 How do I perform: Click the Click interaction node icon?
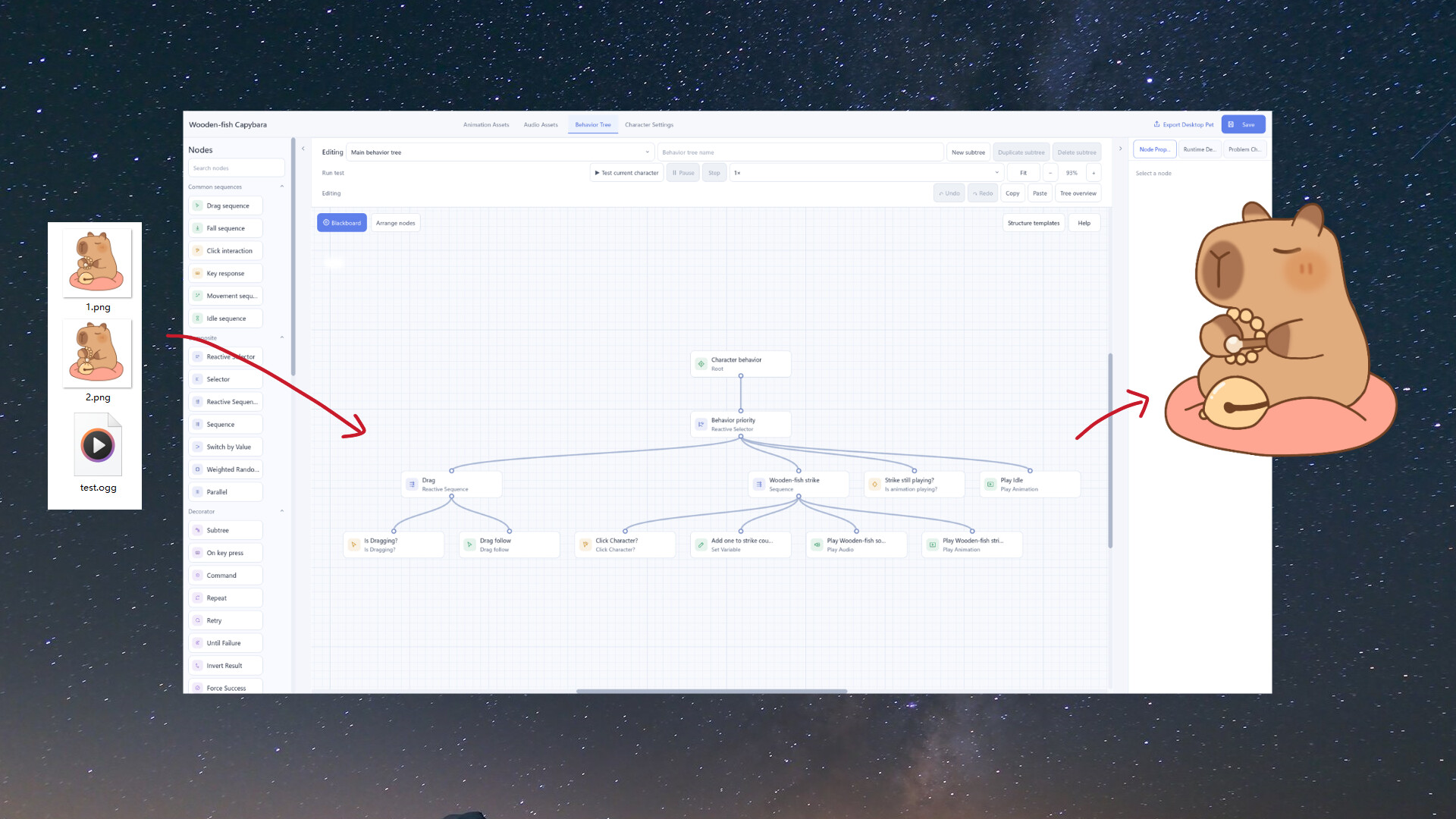click(x=197, y=251)
